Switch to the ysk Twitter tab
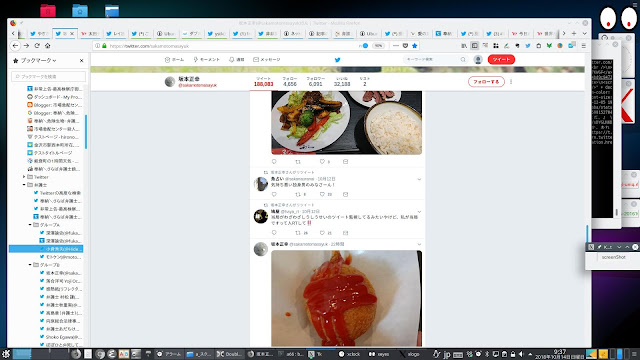The width and height of the screenshot is (640, 360). [x=216, y=33]
